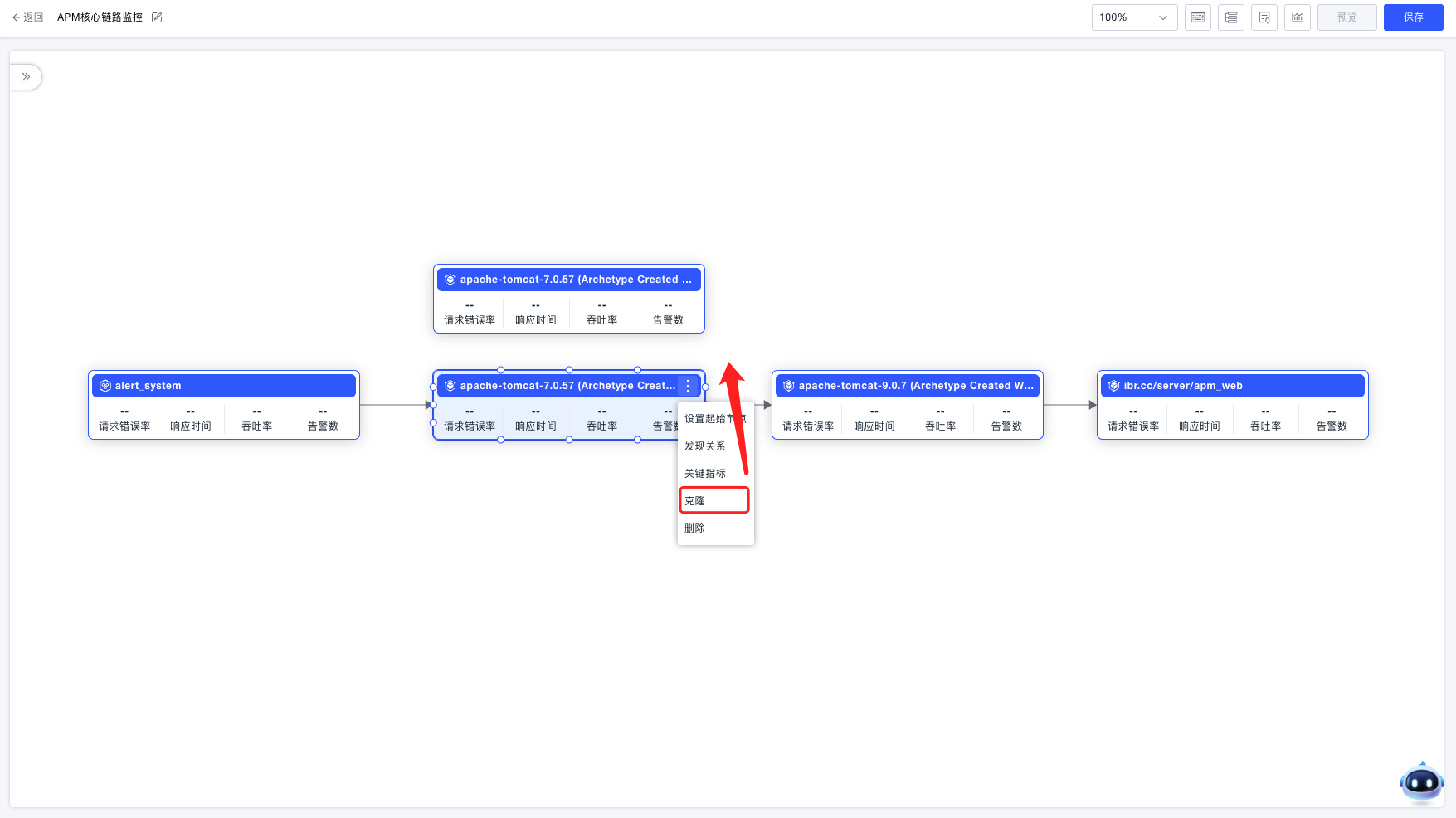The width and height of the screenshot is (1456, 818).
Task: Click the 返回 back link
Action: [x=28, y=17]
